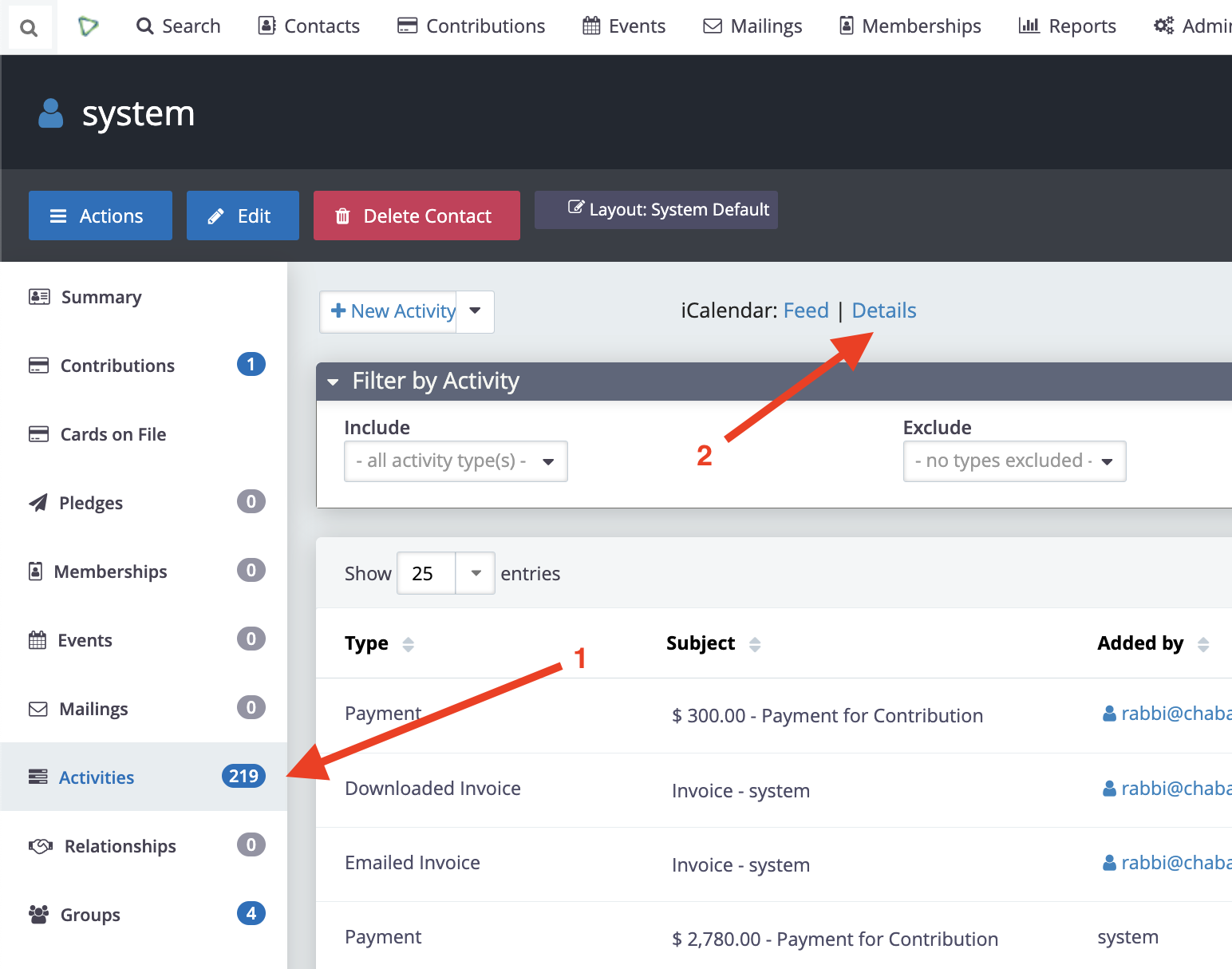Open the Exclude types dropdown
The width and height of the screenshot is (1232, 969).
click(1013, 461)
